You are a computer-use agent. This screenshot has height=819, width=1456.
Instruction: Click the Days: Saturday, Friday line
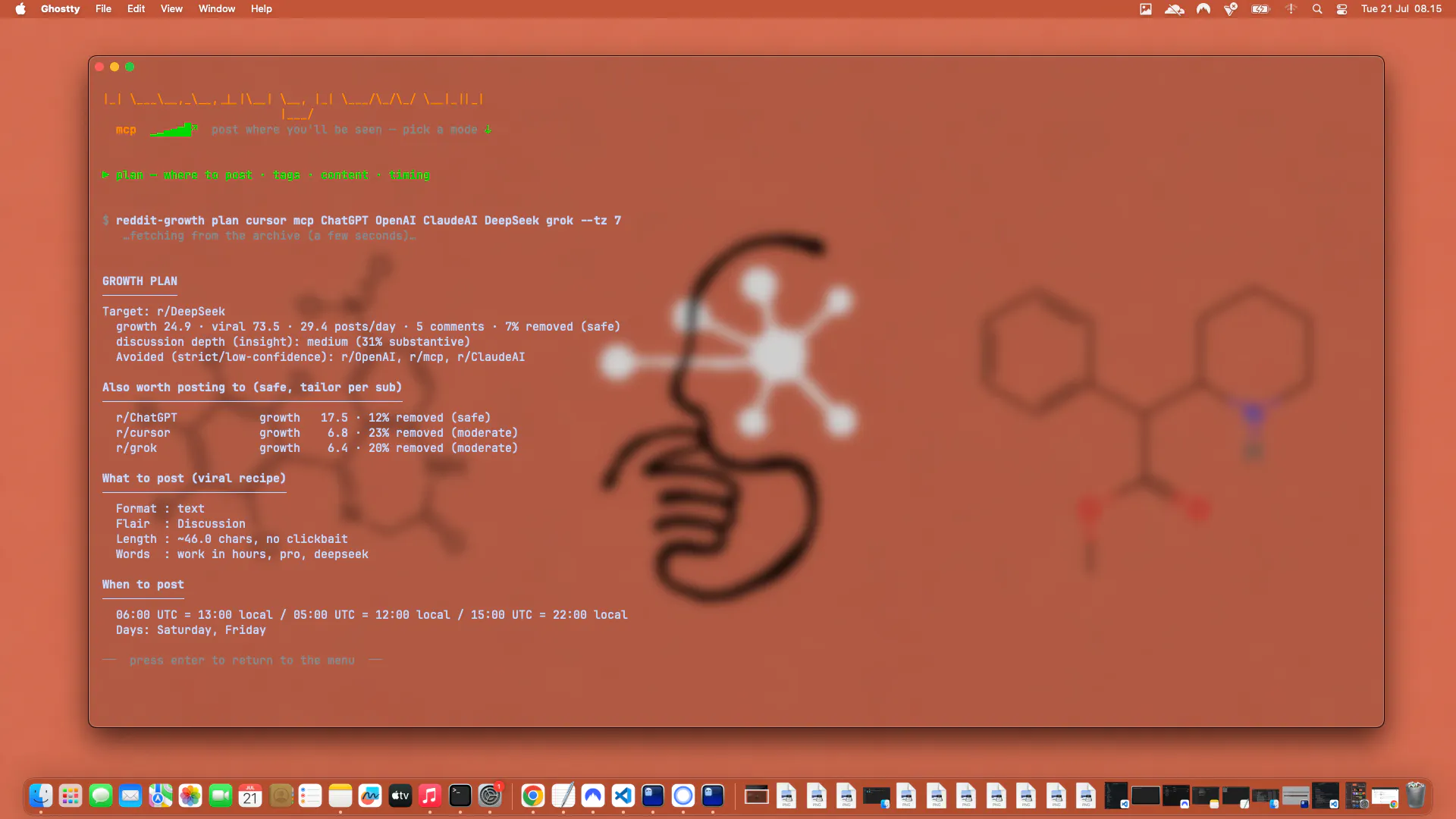point(191,630)
